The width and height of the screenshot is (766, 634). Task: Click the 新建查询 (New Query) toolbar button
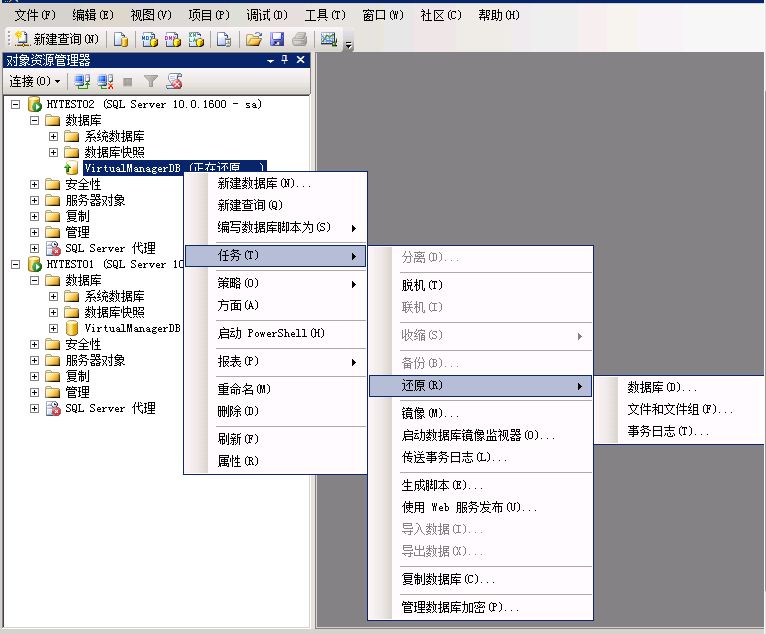[56, 39]
